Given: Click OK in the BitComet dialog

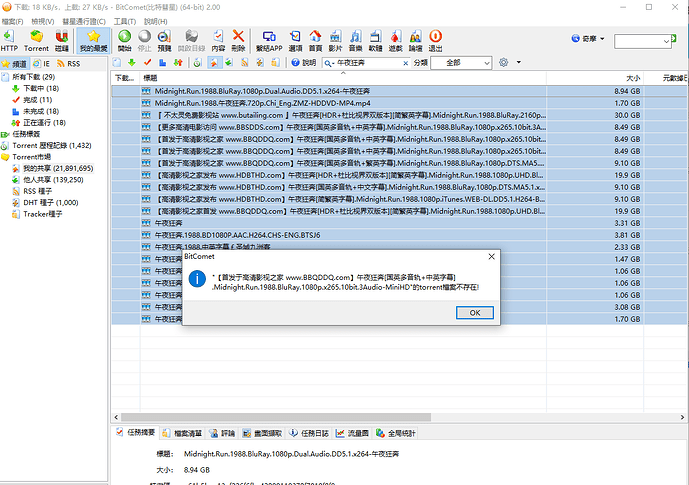Looking at the screenshot, I should point(475,313).
